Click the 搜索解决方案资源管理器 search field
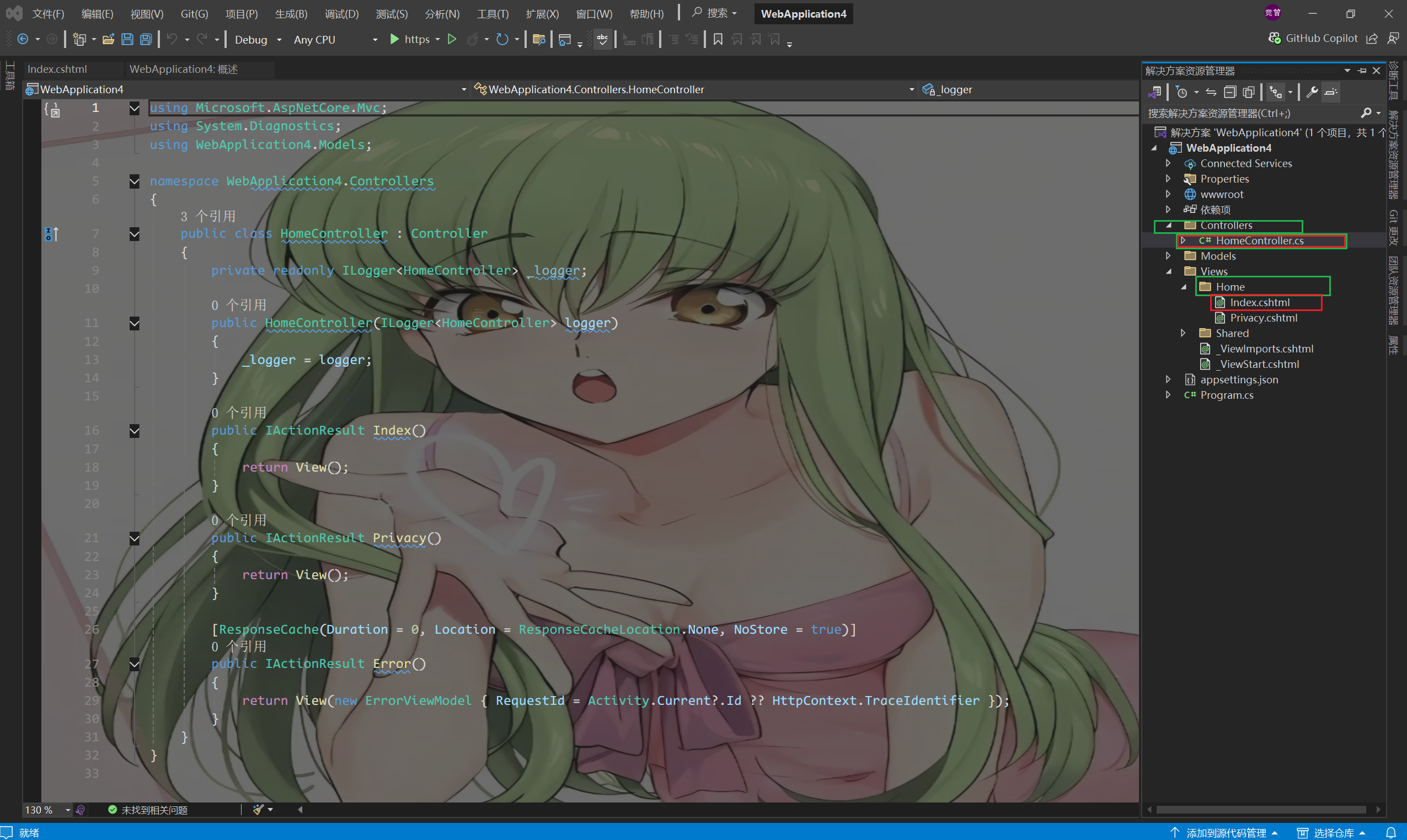 (1251, 113)
